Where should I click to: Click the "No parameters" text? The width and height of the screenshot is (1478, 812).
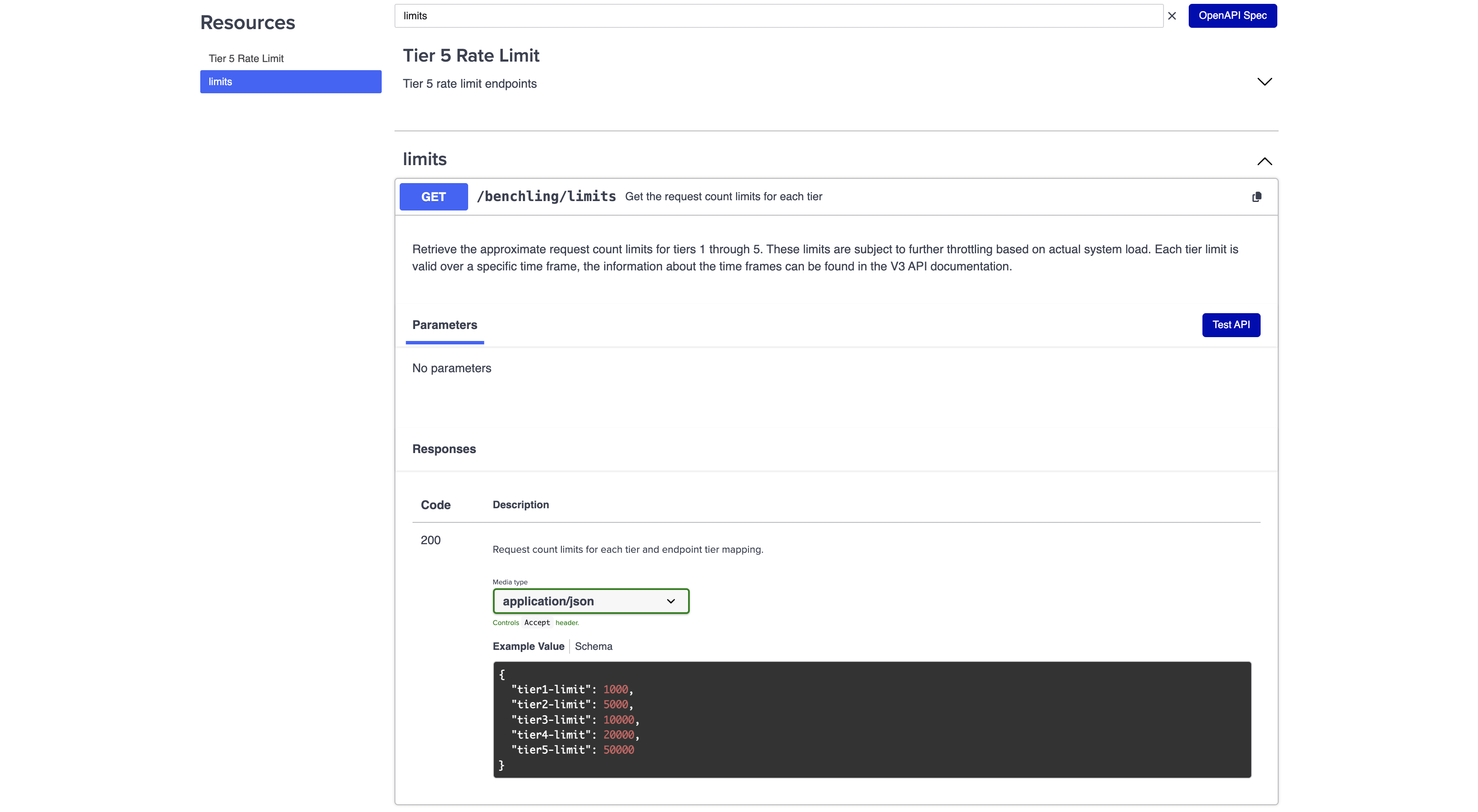[451, 368]
